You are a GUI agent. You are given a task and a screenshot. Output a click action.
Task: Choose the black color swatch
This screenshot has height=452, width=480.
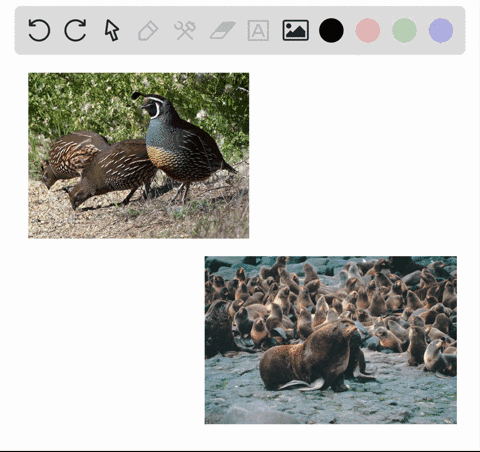point(331,30)
